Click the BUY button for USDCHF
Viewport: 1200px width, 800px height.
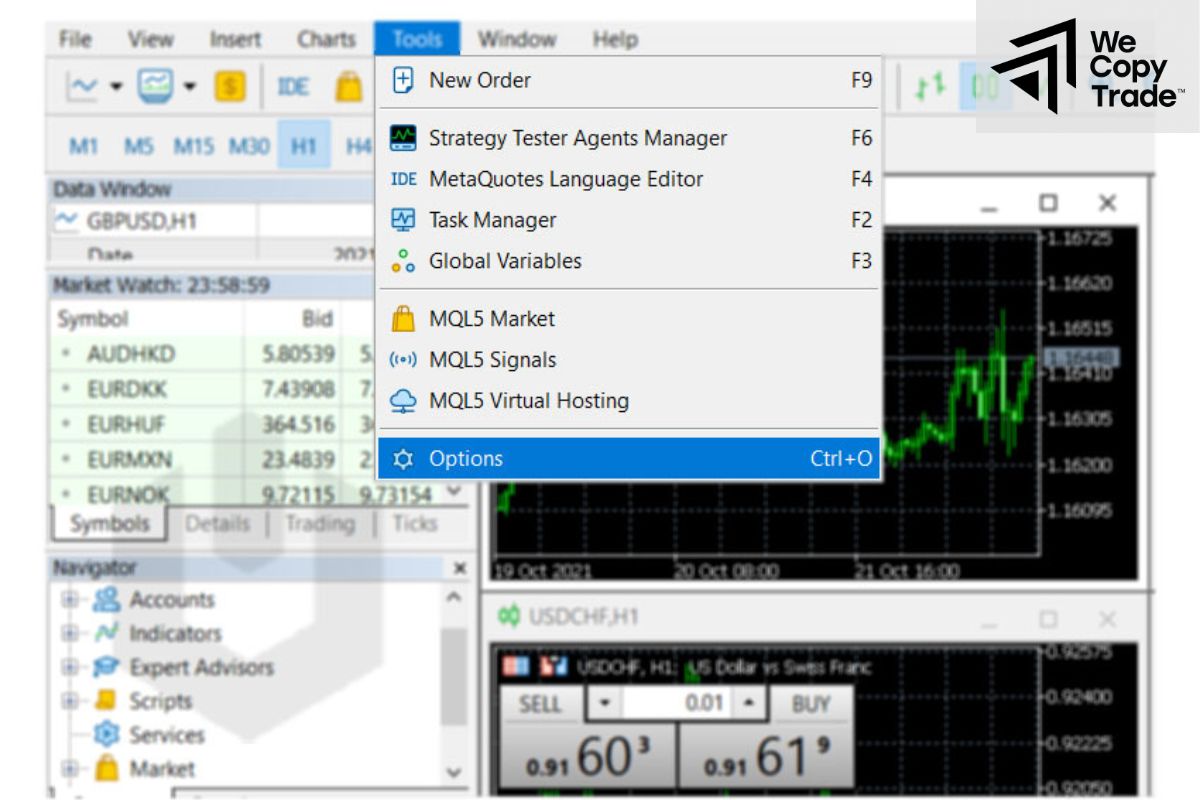[811, 705]
